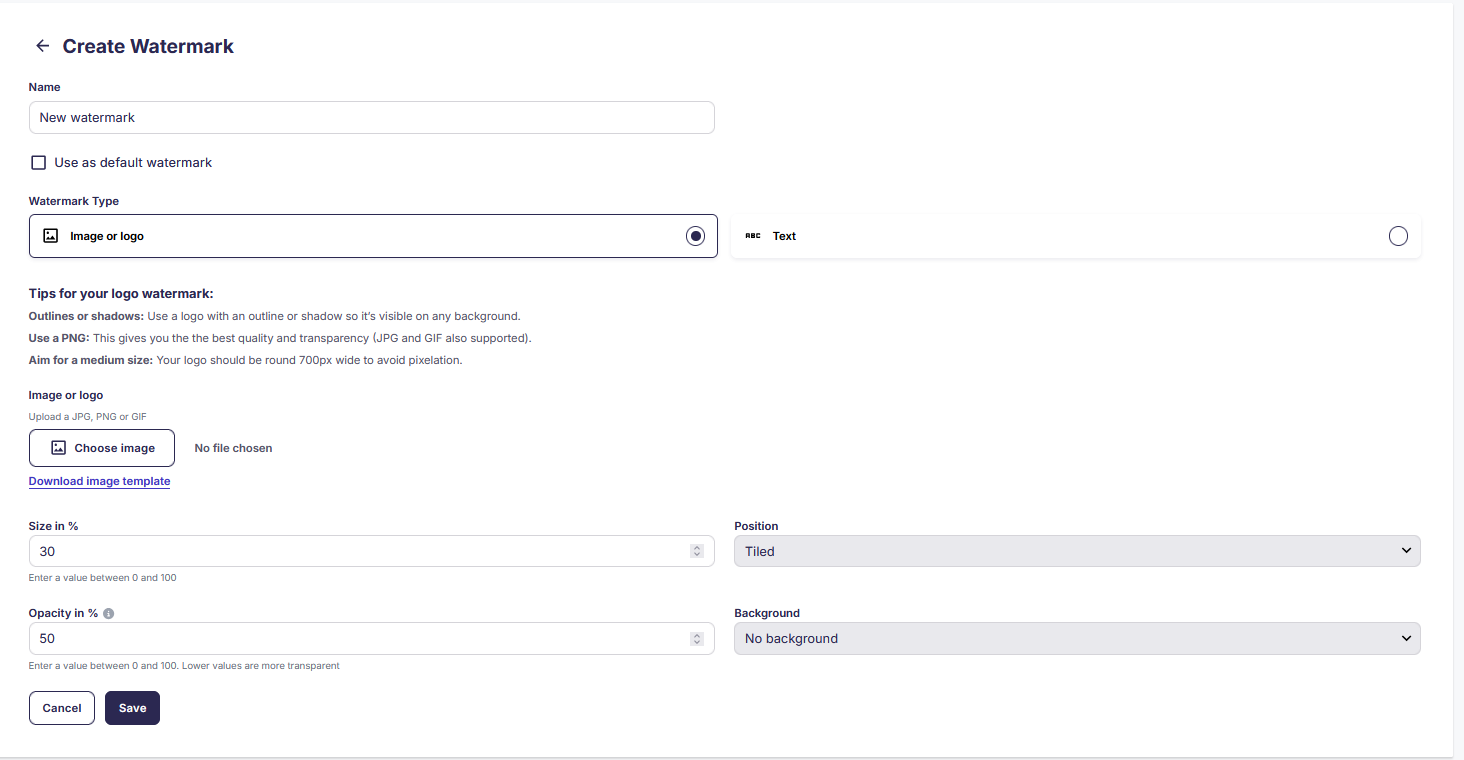The image size is (1464, 760).
Task: Click the Cancel button
Action: [61, 707]
